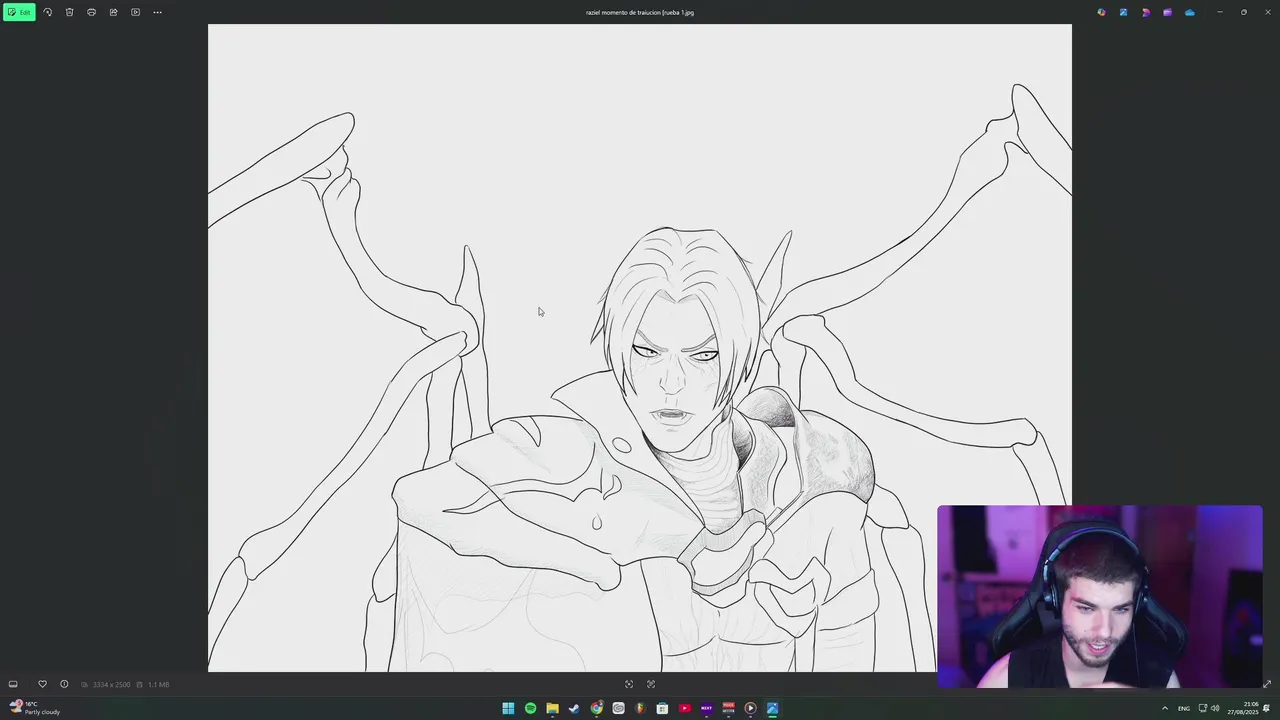Open the volume control in system tray
Screen dimensions: 1280x720
pyautogui.click(x=1215, y=708)
